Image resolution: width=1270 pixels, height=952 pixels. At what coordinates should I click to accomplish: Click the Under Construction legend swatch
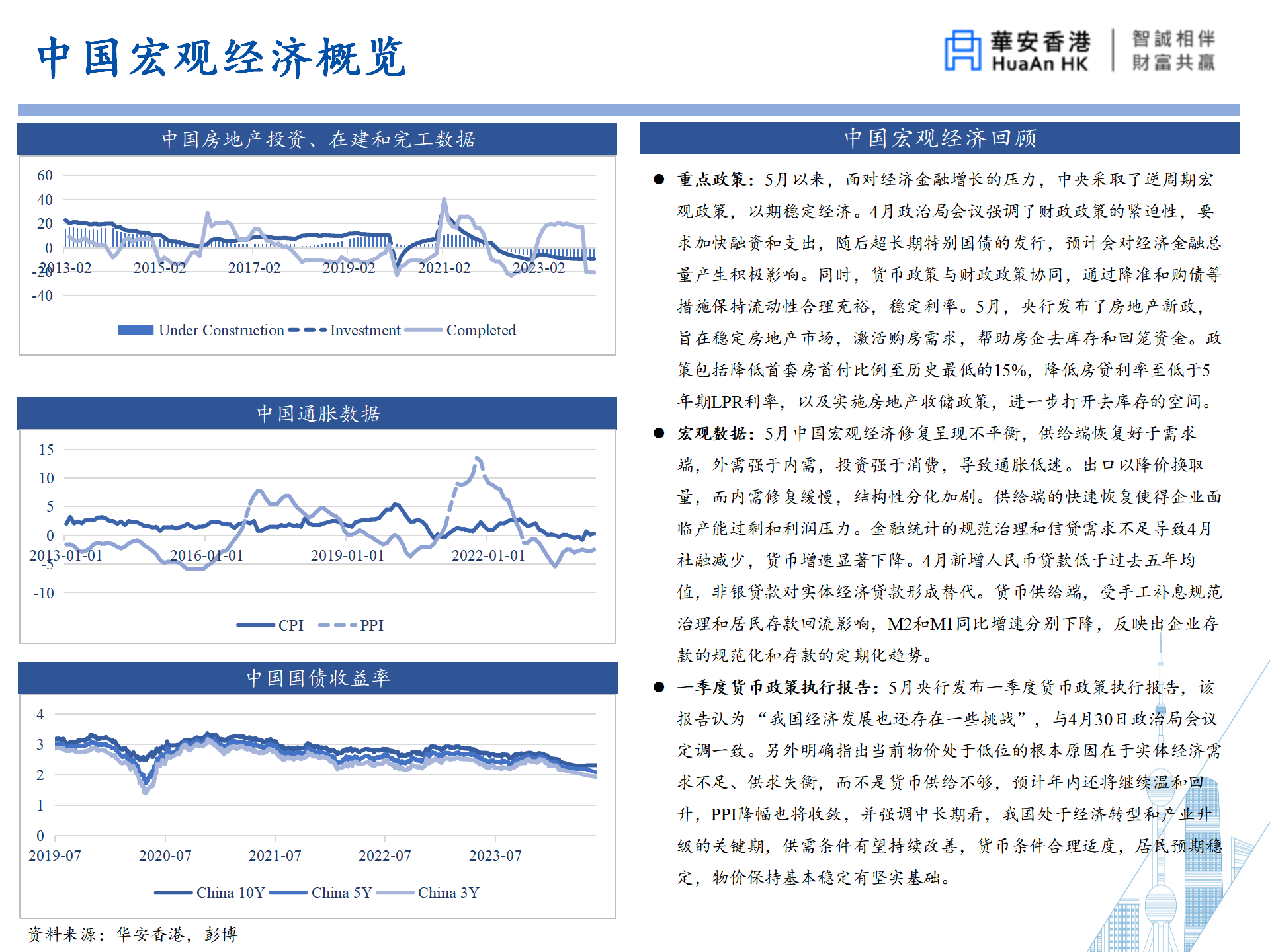[x=136, y=330]
